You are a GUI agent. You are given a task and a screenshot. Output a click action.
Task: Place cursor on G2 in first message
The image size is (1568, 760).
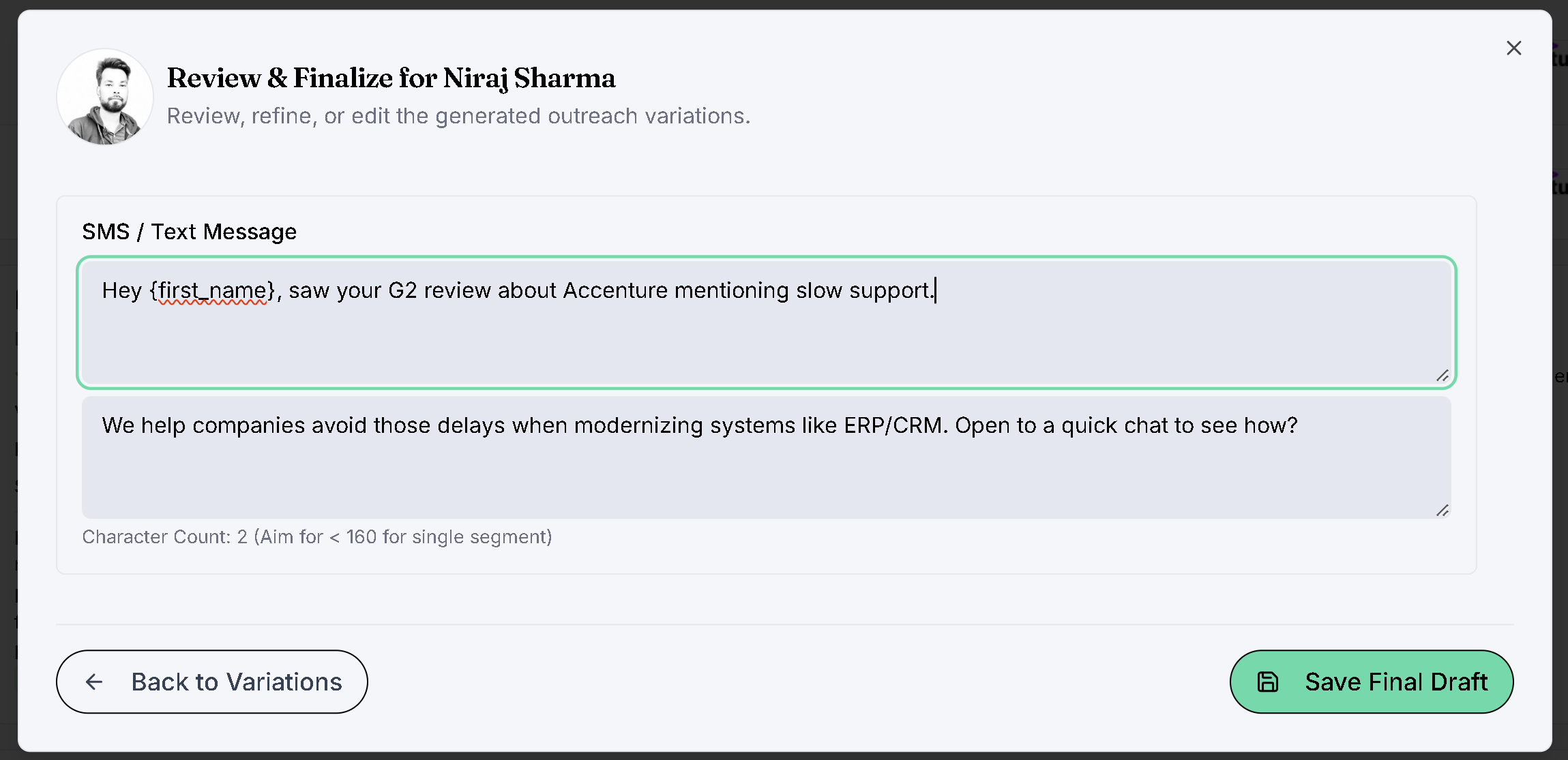402,290
